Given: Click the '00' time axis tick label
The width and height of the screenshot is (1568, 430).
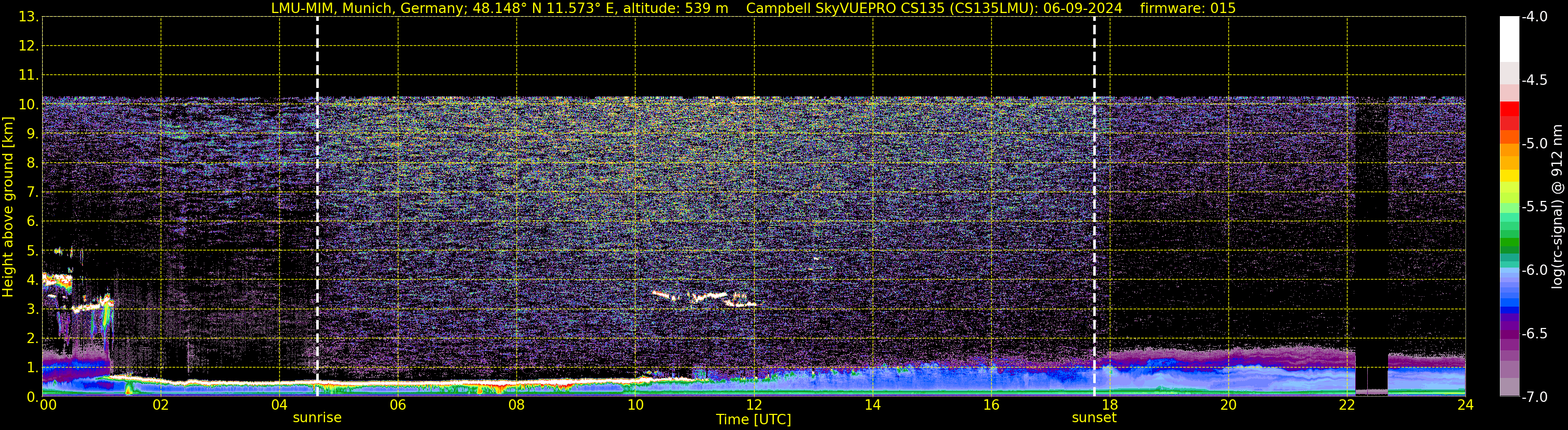Looking at the screenshot, I should click(48, 405).
